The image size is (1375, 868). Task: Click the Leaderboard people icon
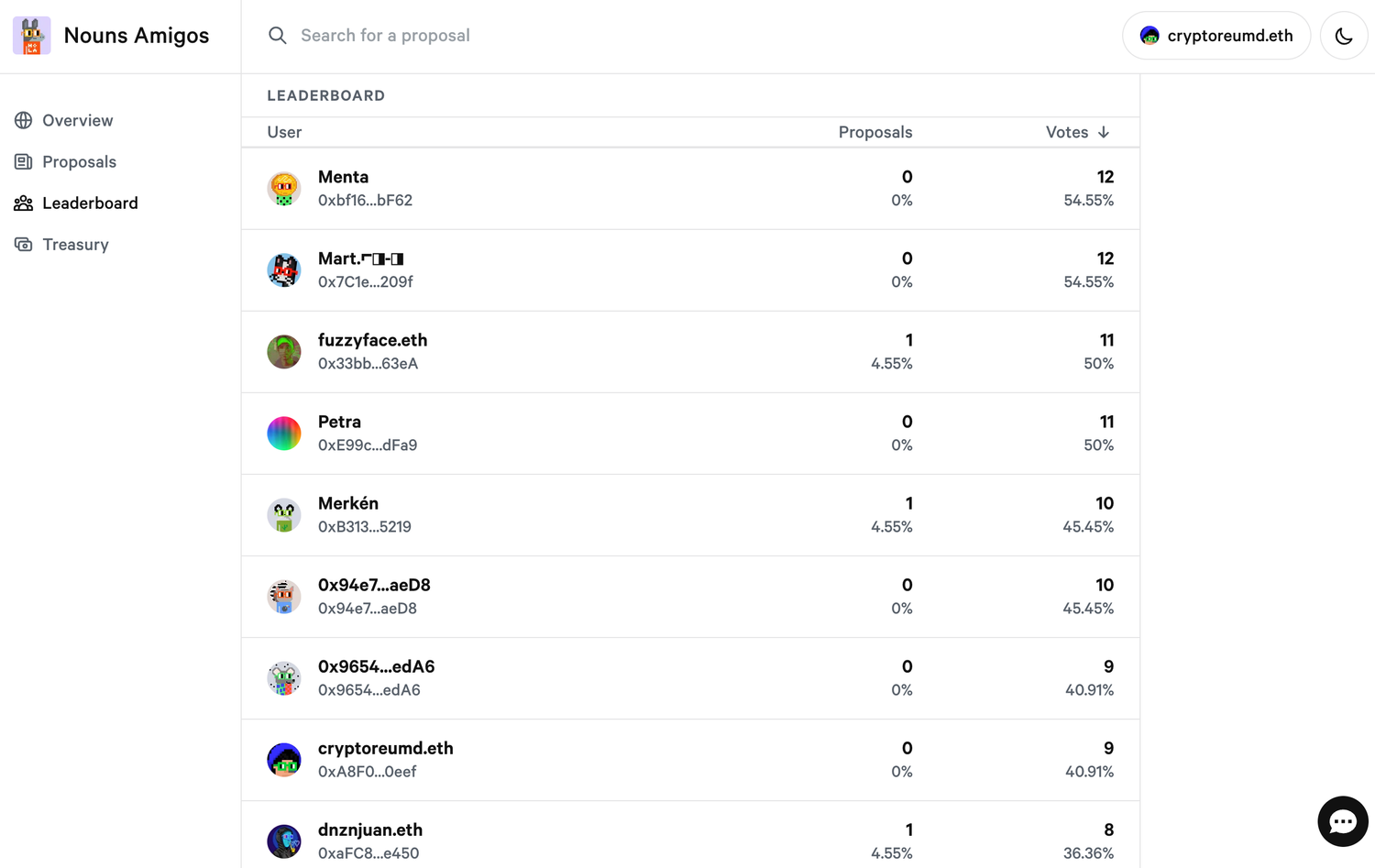tap(24, 203)
